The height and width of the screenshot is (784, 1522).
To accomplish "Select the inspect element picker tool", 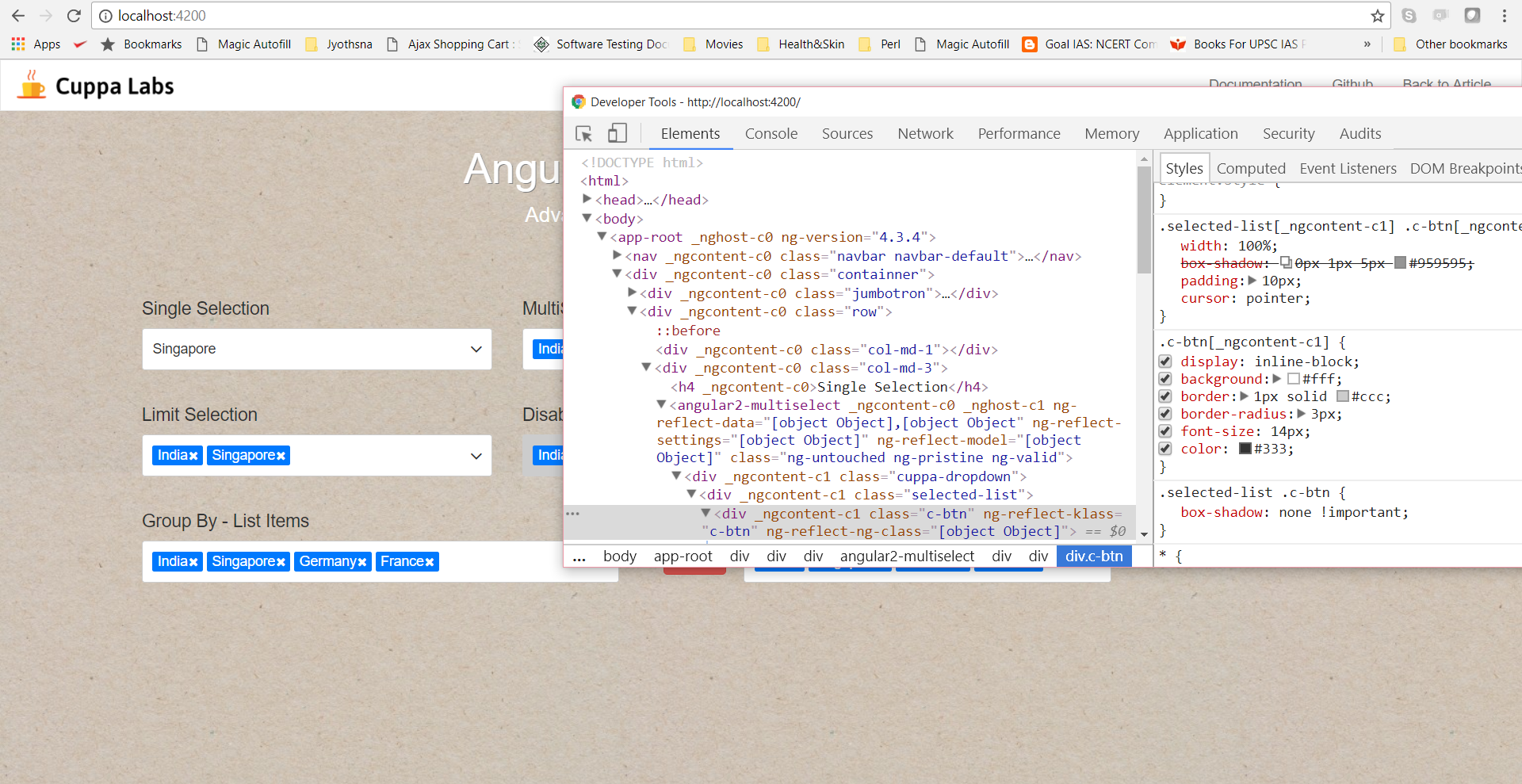I will (584, 133).
